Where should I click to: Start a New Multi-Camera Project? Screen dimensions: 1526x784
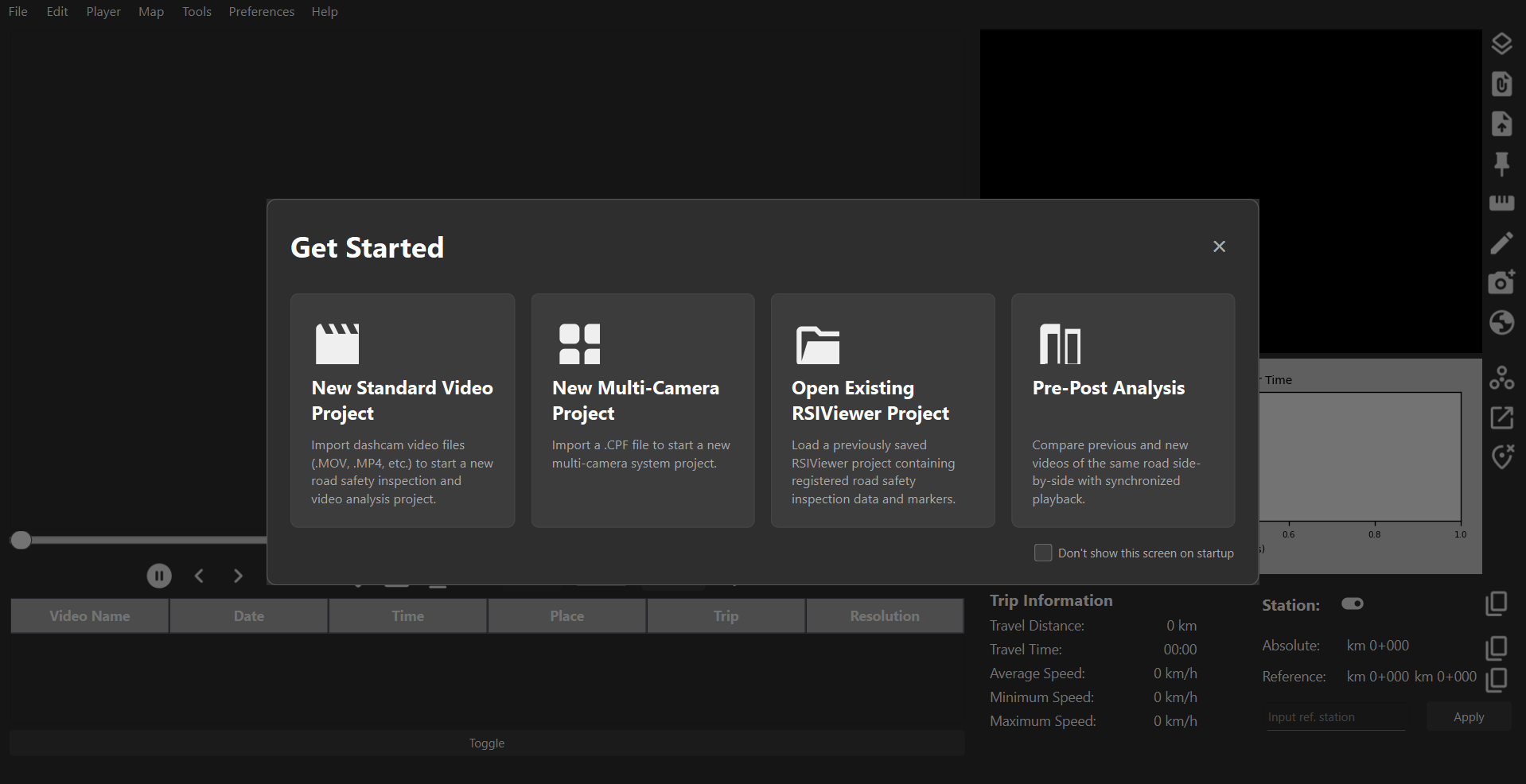tap(643, 410)
